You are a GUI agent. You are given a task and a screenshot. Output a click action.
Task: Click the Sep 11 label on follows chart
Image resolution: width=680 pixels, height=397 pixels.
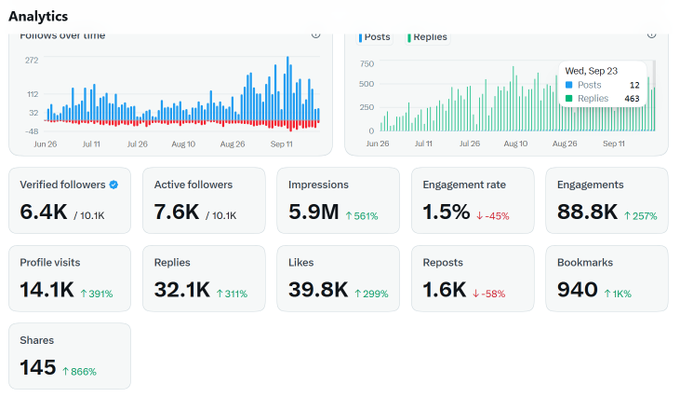281,144
